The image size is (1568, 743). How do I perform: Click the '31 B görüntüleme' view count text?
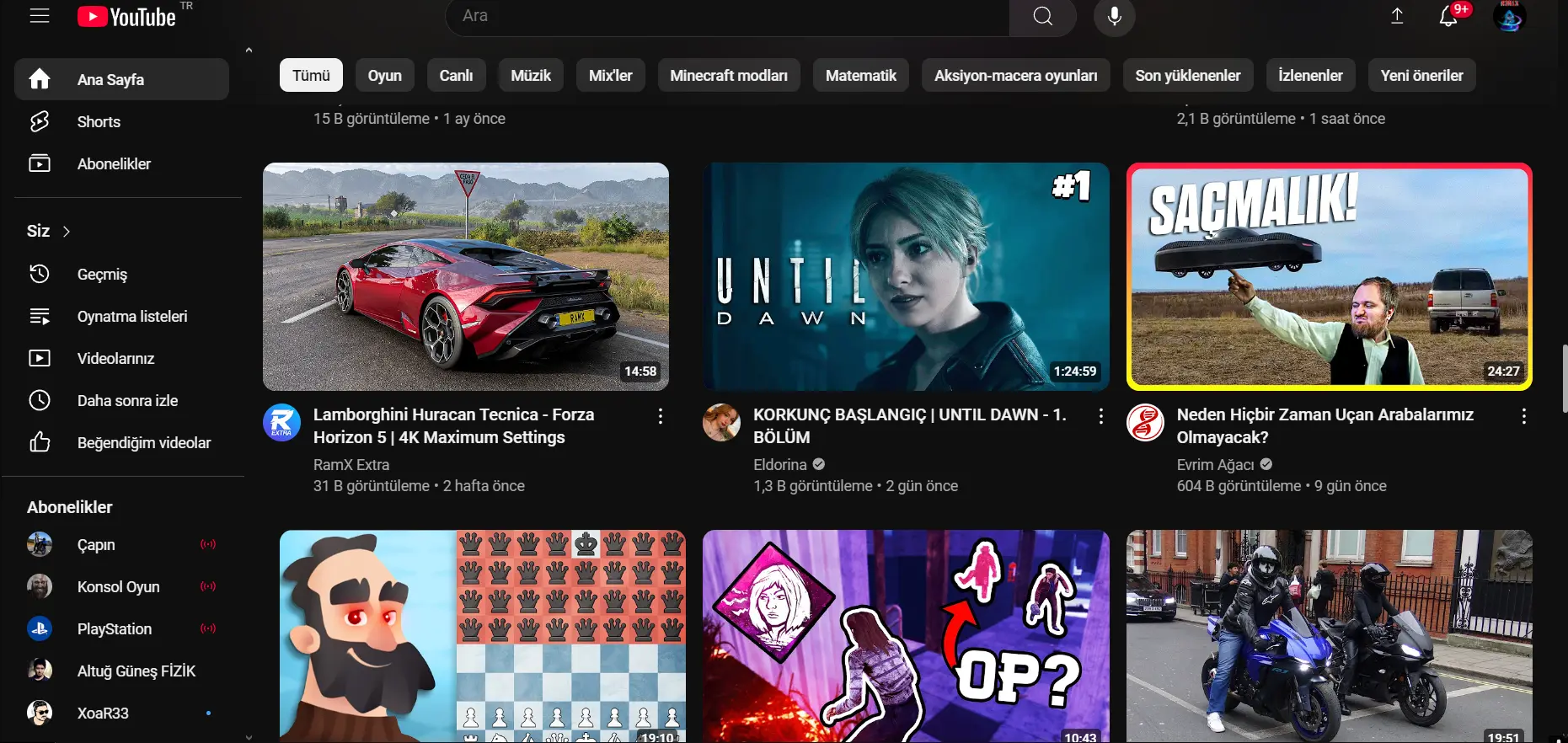pyautogui.click(x=372, y=486)
